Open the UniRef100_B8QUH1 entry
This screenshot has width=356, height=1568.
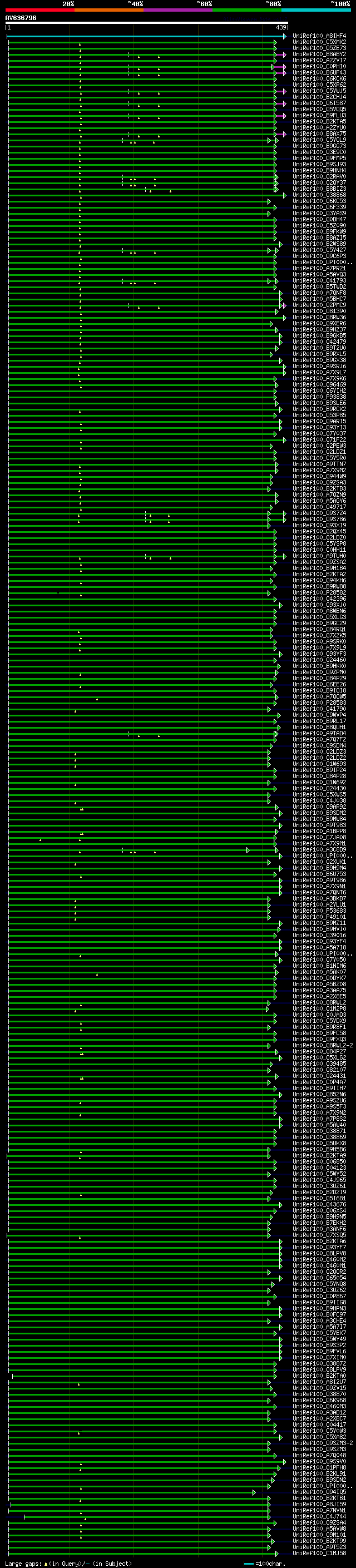(319, 727)
